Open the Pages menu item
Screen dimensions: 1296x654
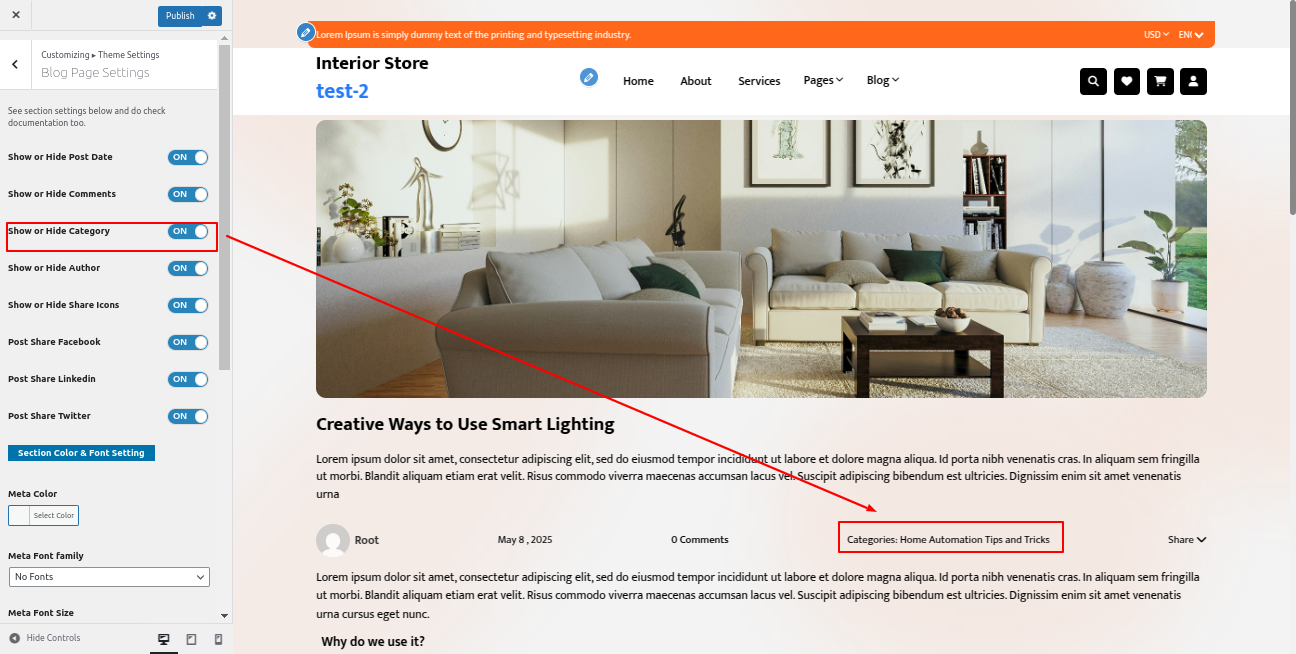[x=823, y=81]
